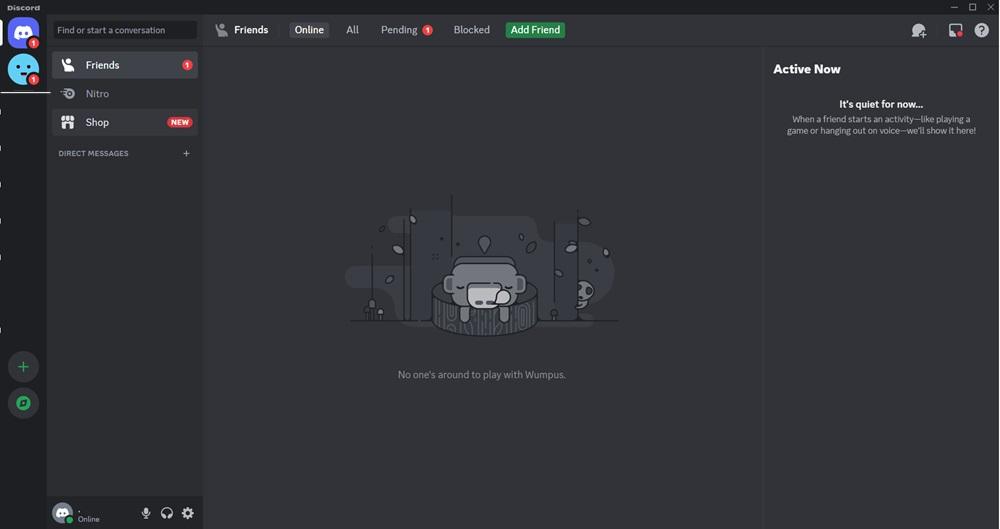The height and width of the screenshot is (529, 1000).
Task: Open User Settings gear icon
Action: (188, 513)
